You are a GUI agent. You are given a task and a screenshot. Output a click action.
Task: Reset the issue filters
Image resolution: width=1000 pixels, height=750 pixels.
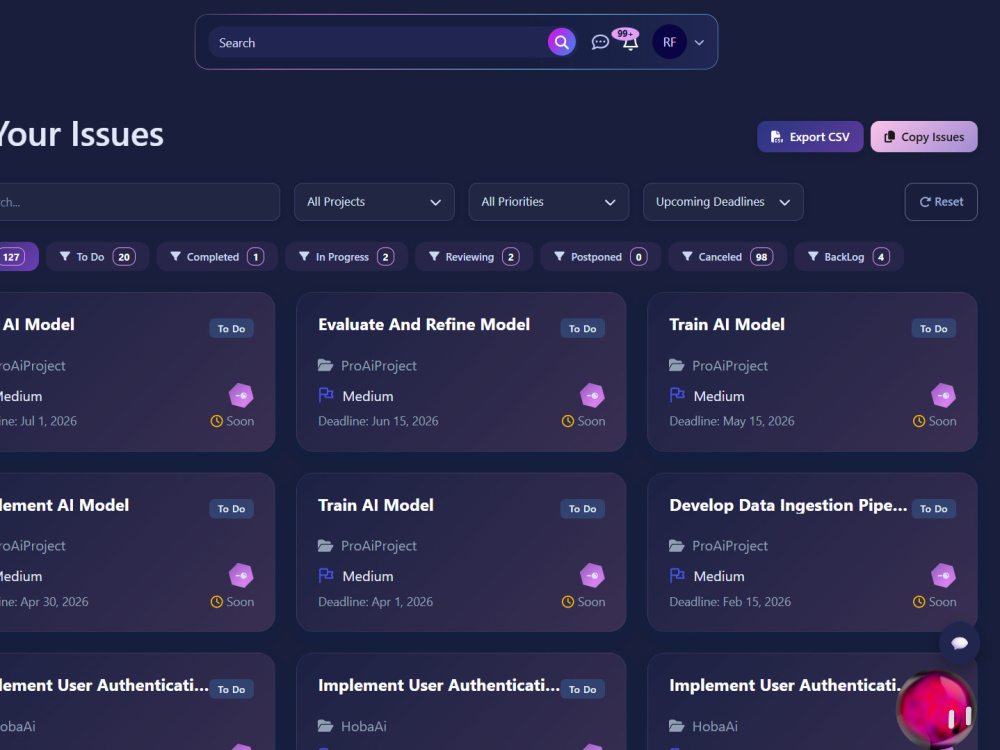coord(941,202)
